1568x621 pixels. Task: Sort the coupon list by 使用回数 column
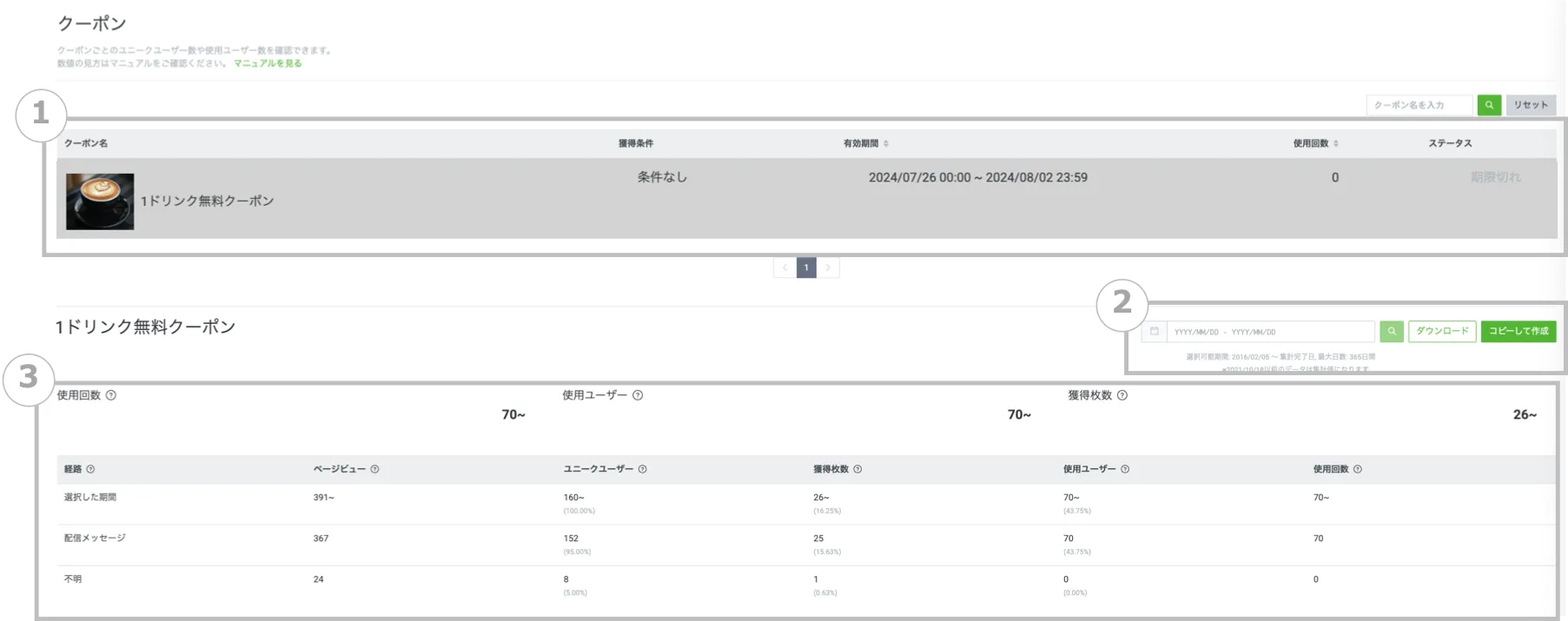tap(1335, 143)
